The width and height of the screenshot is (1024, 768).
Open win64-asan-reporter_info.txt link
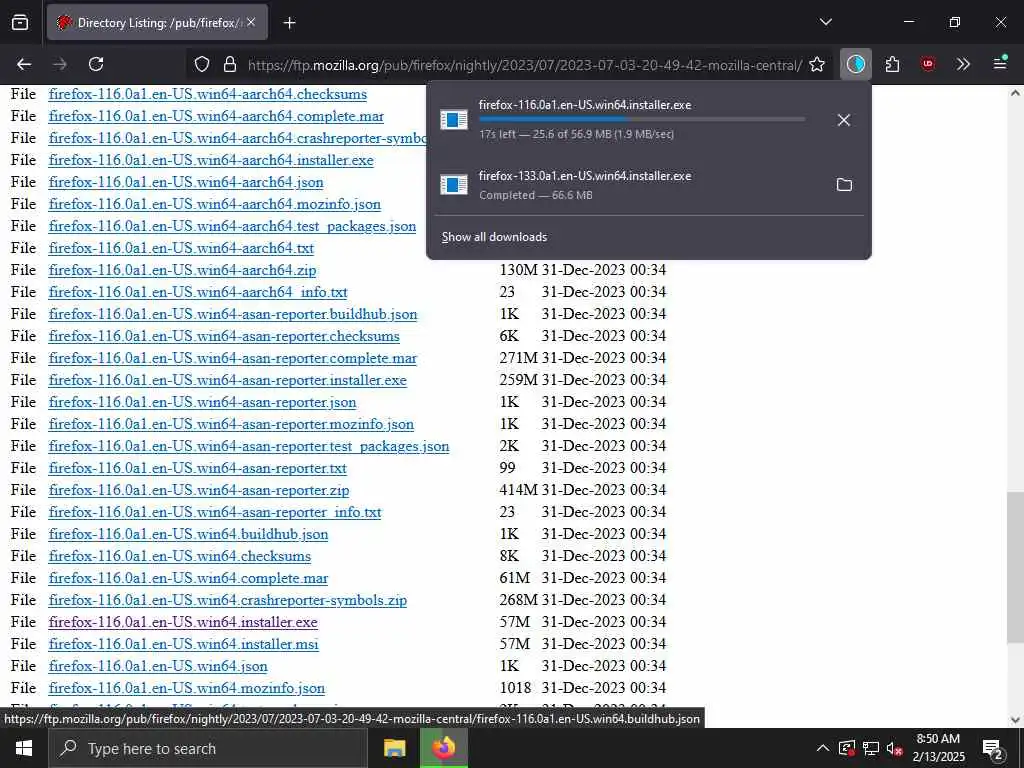(x=215, y=512)
